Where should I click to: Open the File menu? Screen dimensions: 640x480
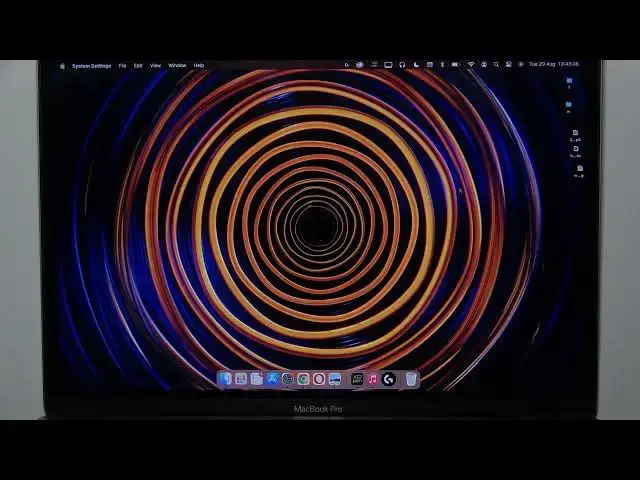click(122, 66)
